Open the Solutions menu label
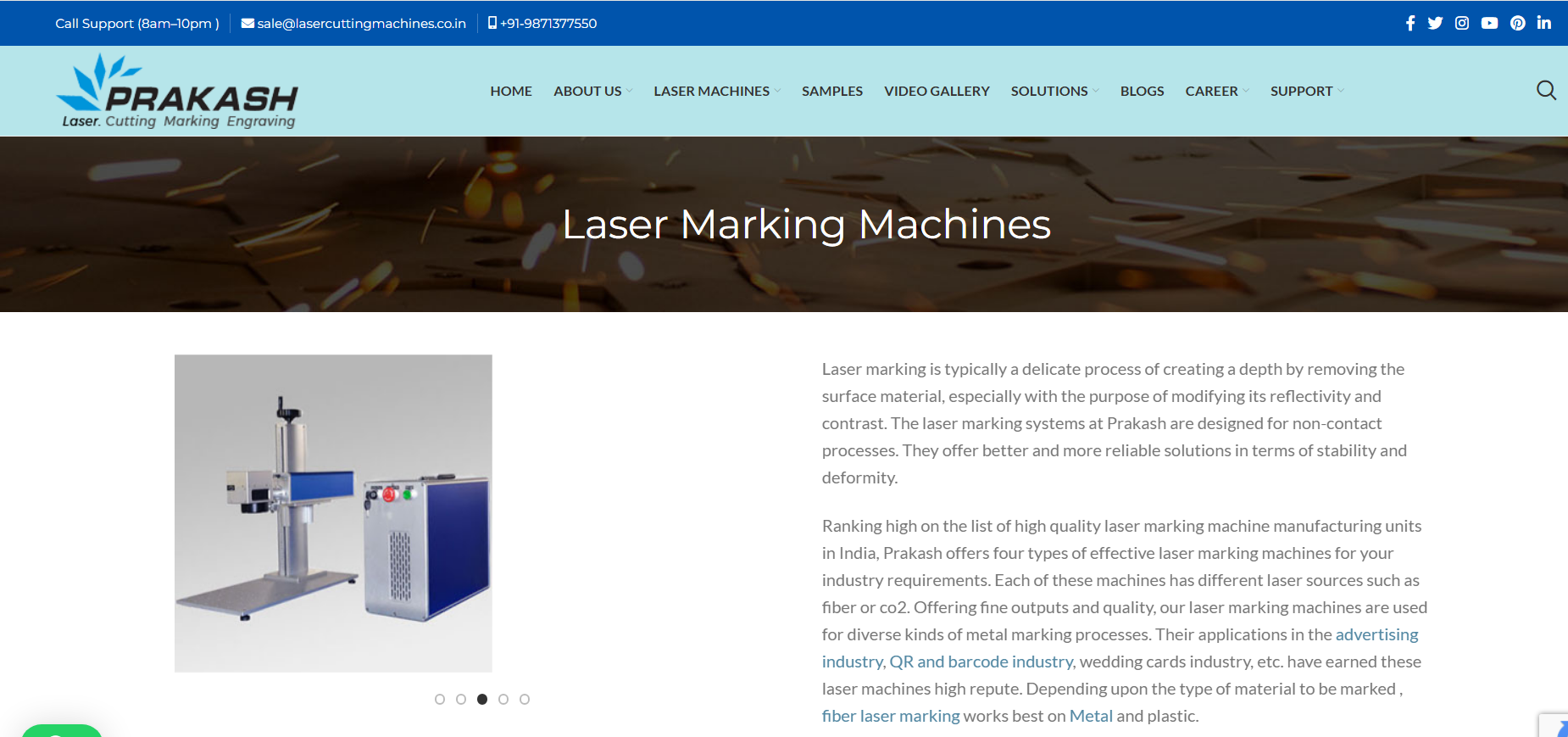1568x737 pixels. [x=1049, y=91]
